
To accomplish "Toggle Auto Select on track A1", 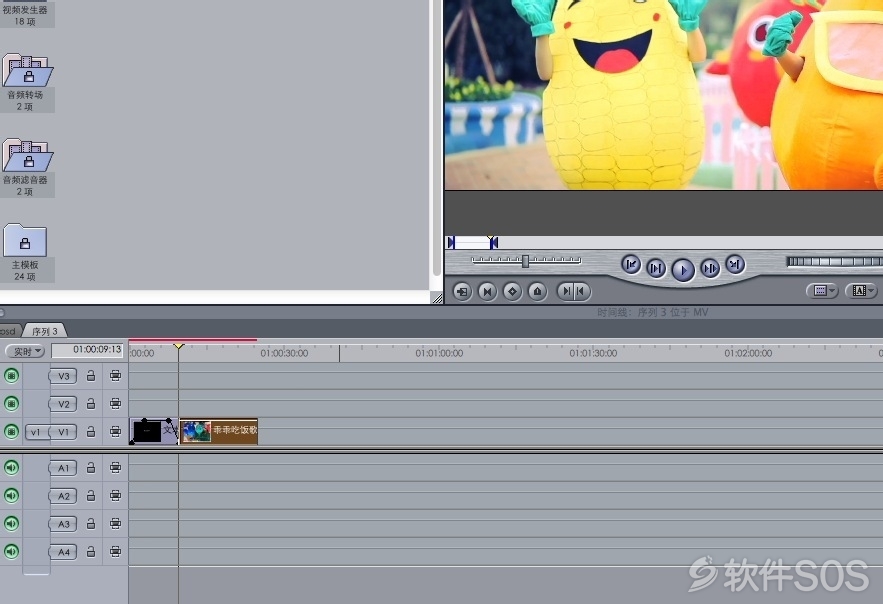I will pyautogui.click(x=115, y=468).
